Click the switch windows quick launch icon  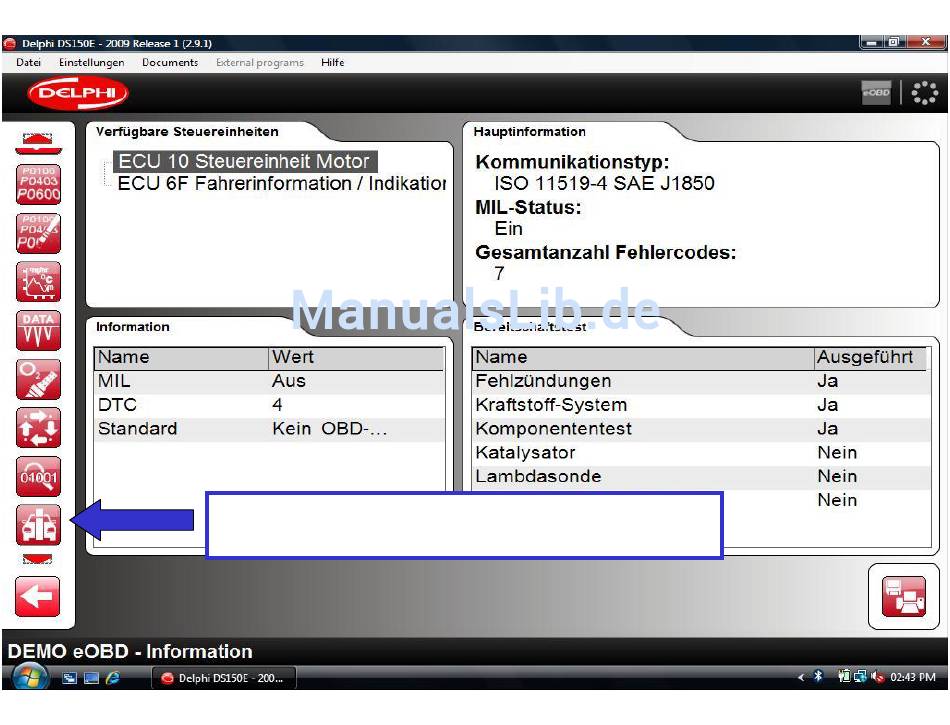pos(70,678)
